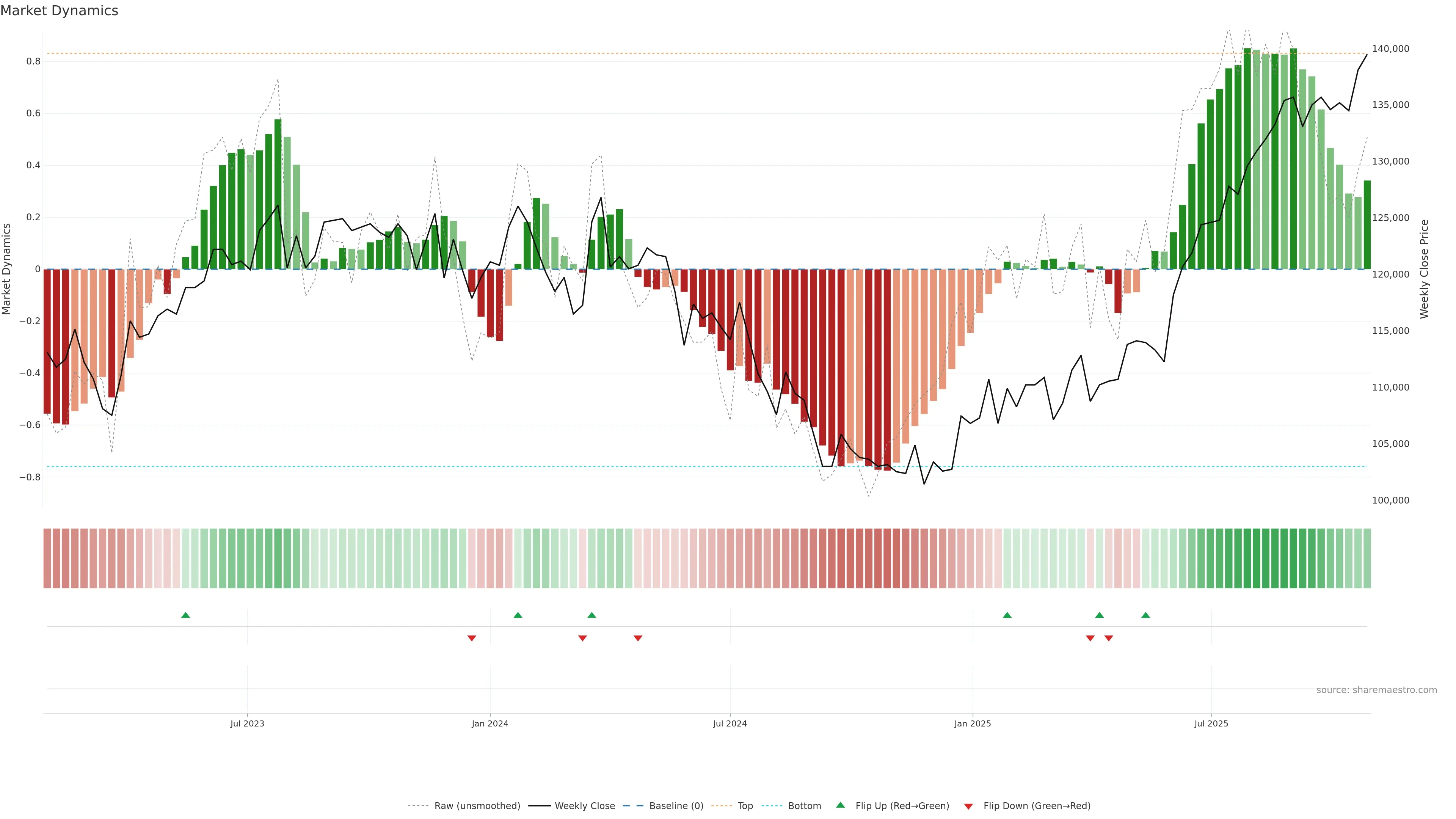Click the green flip-up marker just after Jan 2025
The width and height of the screenshot is (1456, 819).
pos(1007,615)
